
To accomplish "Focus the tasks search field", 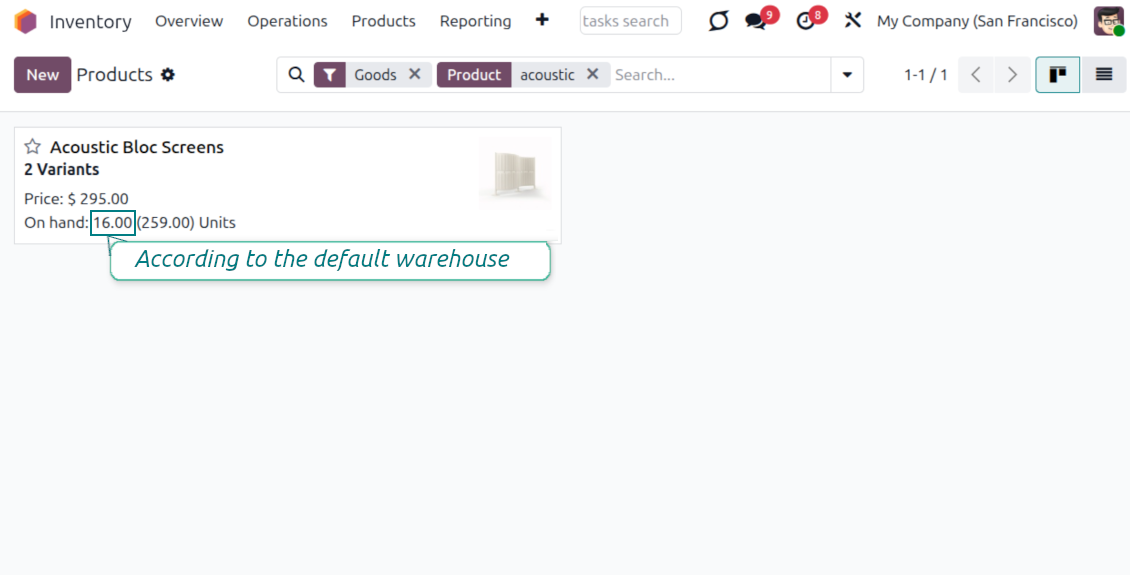I will coord(631,21).
